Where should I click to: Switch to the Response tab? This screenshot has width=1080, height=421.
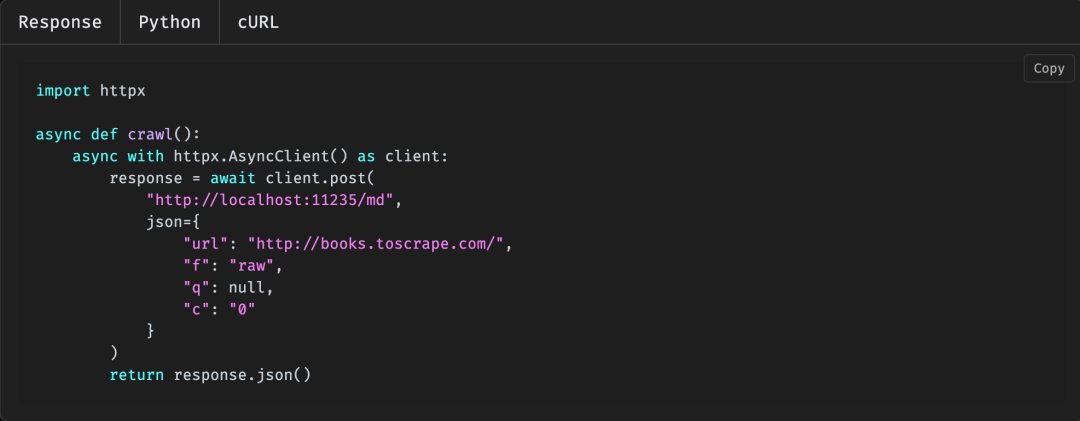tap(60, 22)
